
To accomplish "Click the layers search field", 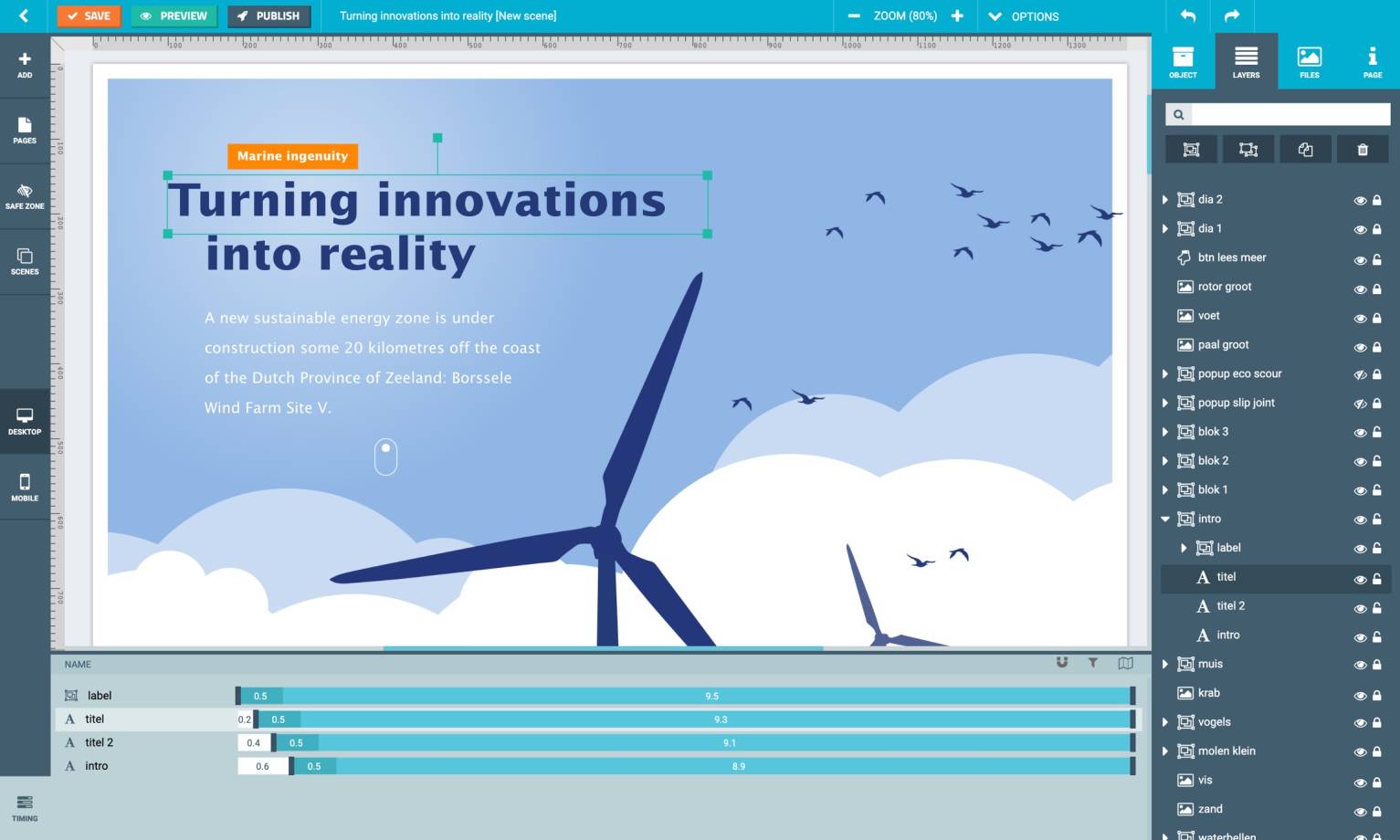I will [x=1289, y=114].
